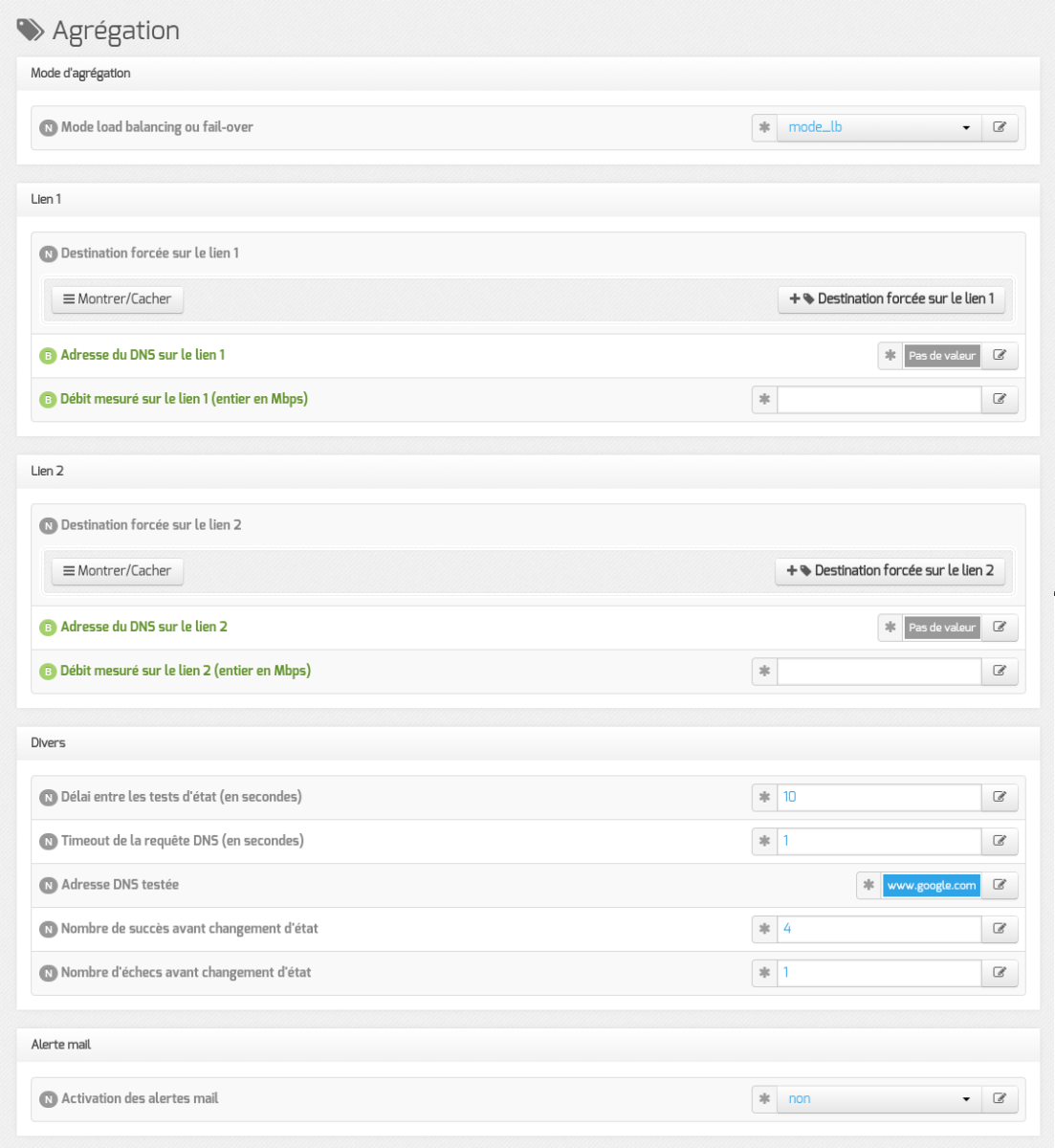Click asterisk icon beside Délai entre les tests
Image resolution: width=1055 pixels, height=1148 pixels.
point(764,797)
